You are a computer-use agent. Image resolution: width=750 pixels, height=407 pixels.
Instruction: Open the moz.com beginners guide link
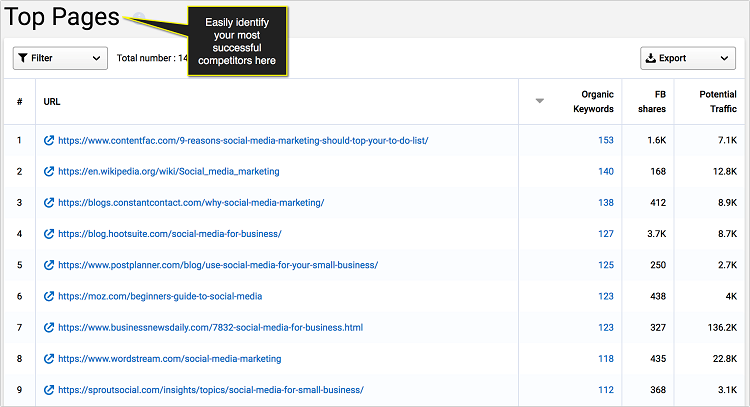click(x=160, y=296)
